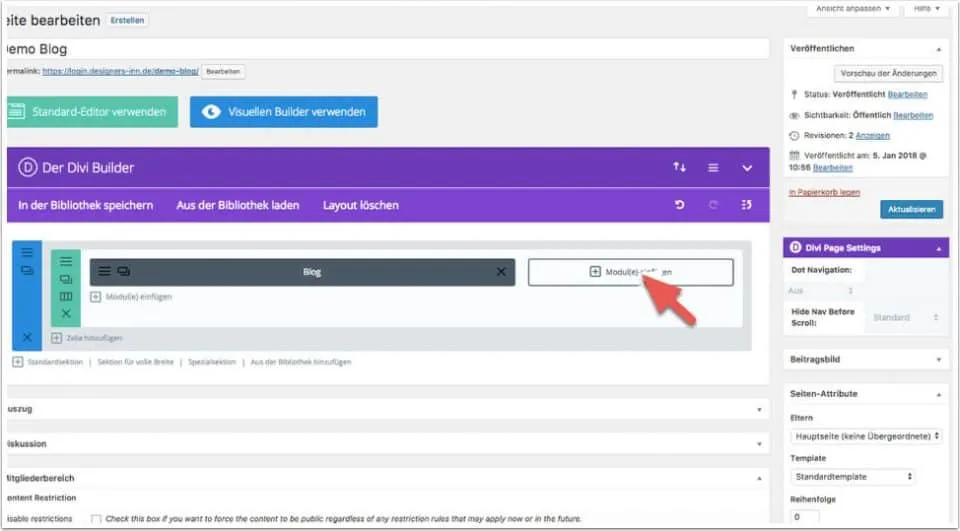The height and width of the screenshot is (531, 960).
Task: Open Divi Builder history icon
Action: (x=746, y=205)
